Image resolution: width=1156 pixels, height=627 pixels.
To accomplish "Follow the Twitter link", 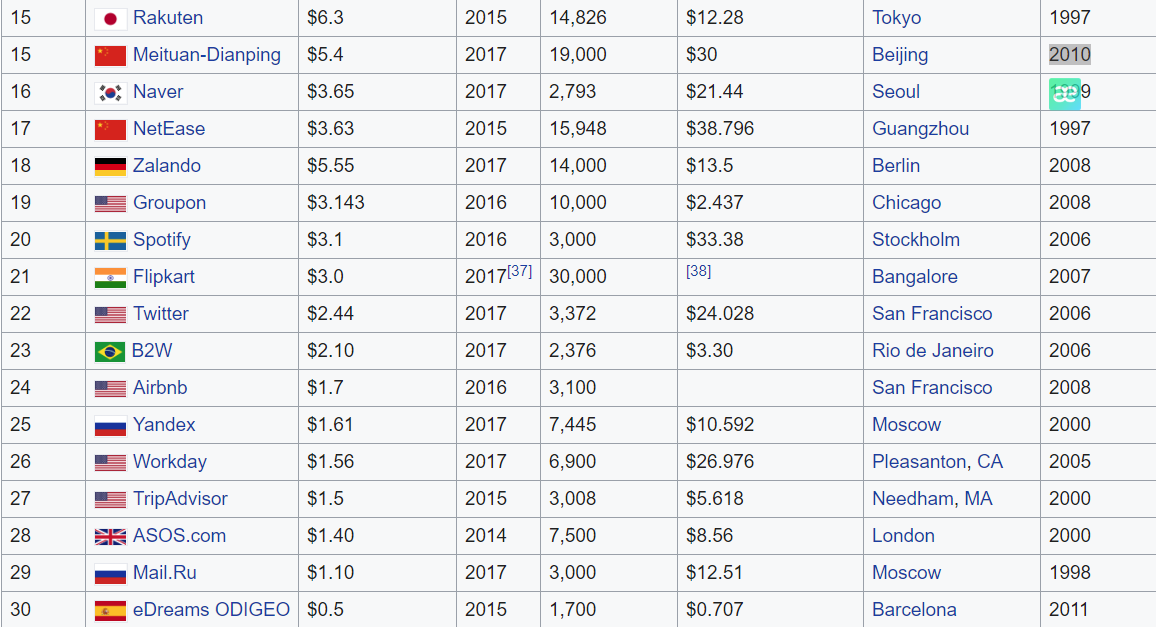I will 161,314.
